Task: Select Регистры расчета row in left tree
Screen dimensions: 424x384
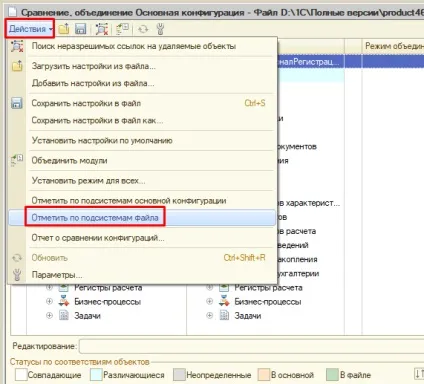Action: coord(108,288)
